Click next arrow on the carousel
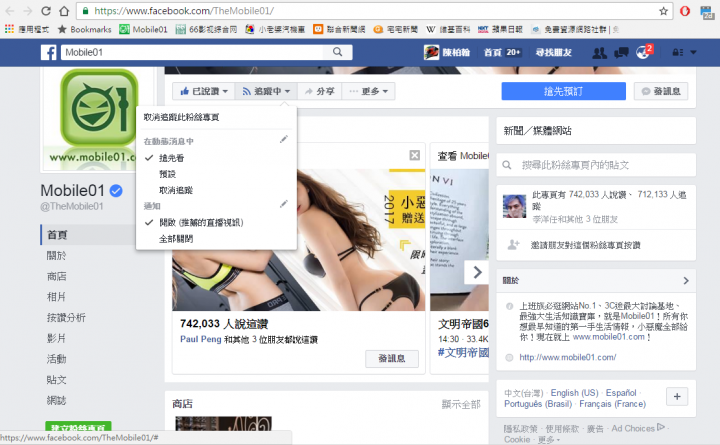 (x=477, y=272)
